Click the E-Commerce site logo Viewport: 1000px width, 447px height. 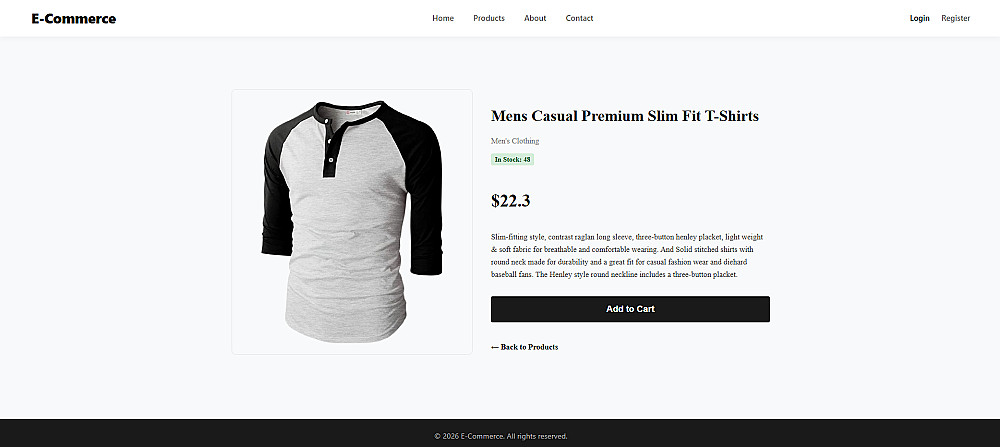pos(73,18)
